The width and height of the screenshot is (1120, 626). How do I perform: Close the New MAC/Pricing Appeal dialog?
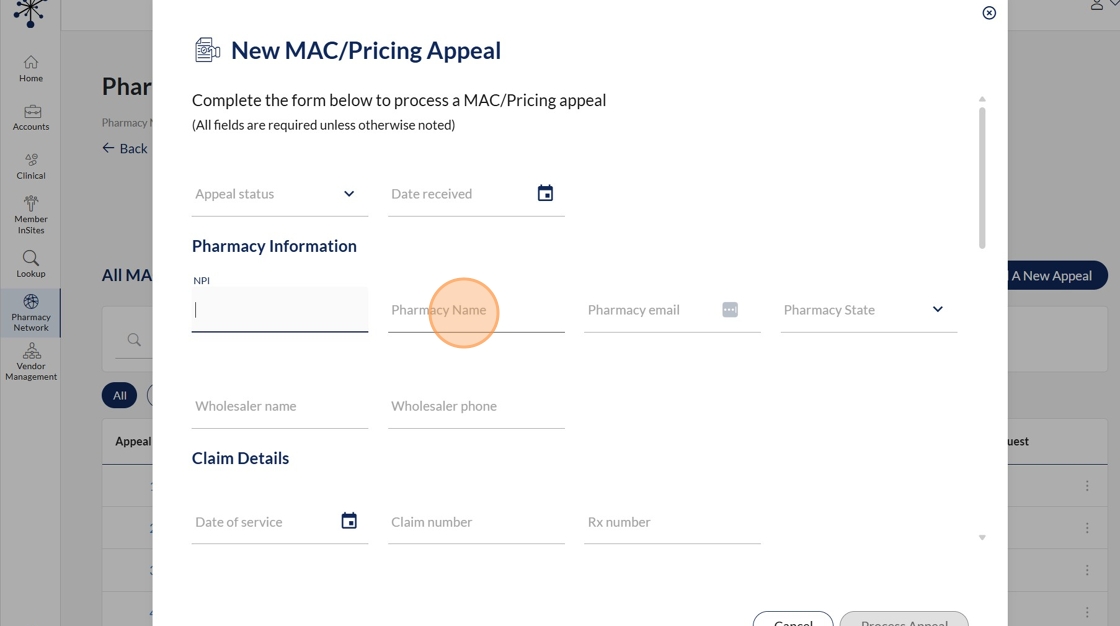click(x=989, y=13)
